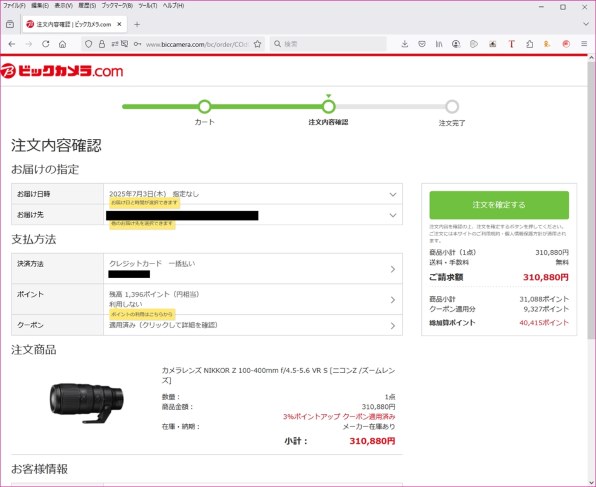596x487 pixels.
Task: Go back with the browser back arrow
Action: click(12, 44)
